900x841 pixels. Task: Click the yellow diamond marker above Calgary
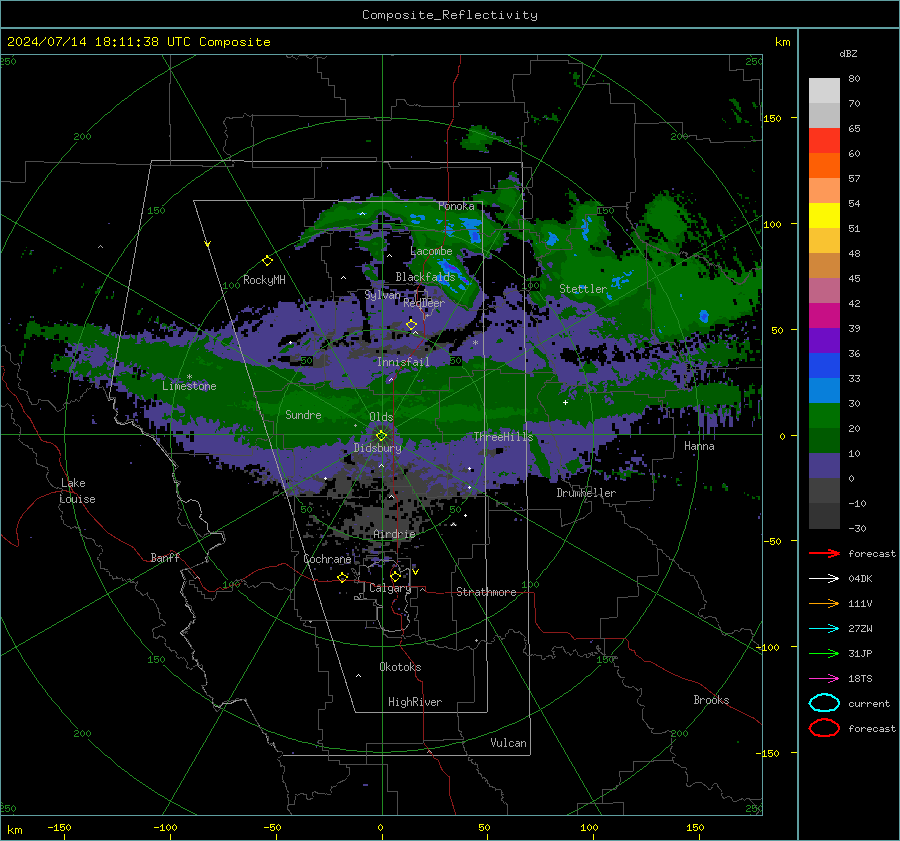pos(395,576)
